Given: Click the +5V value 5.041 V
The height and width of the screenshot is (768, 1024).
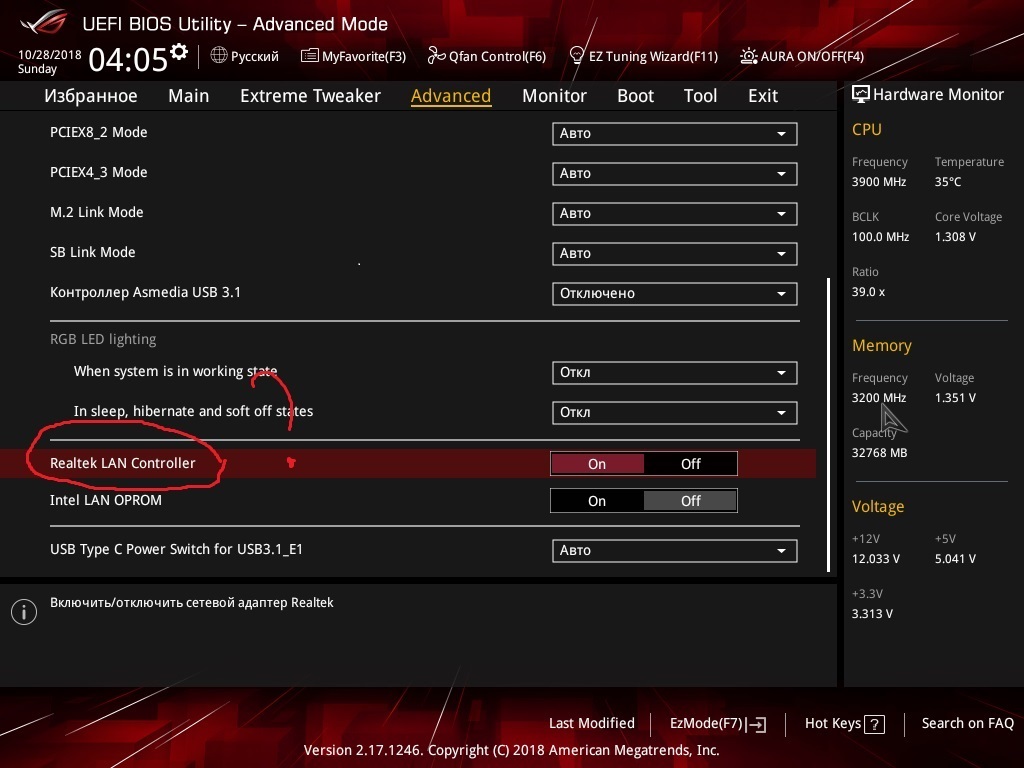Looking at the screenshot, I should point(955,558).
